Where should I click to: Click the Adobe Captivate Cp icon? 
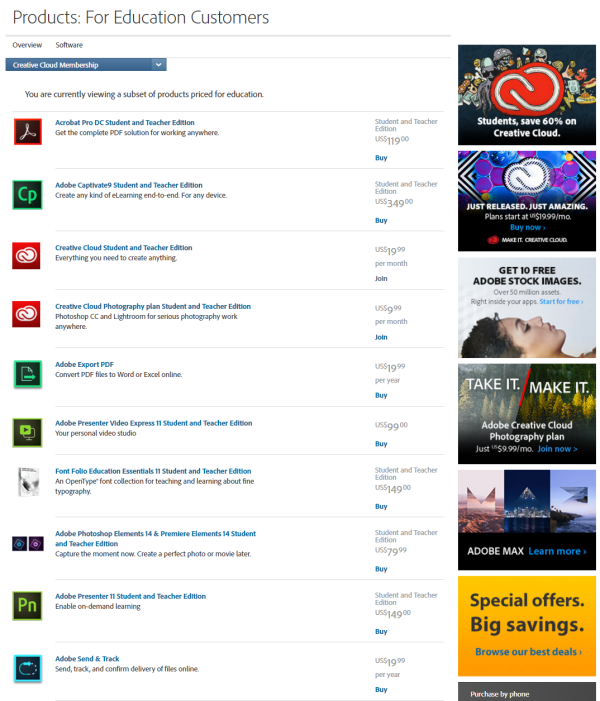(x=27, y=195)
